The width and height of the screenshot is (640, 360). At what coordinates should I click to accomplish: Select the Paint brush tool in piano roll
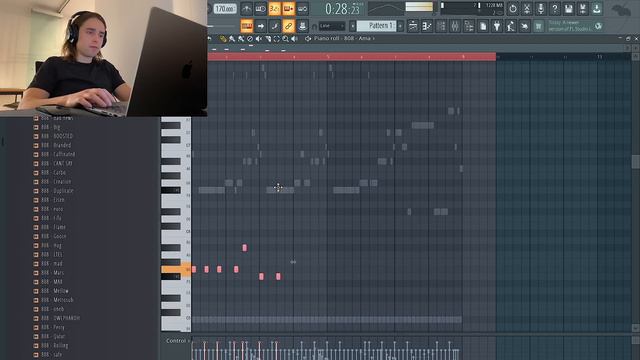tap(232, 39)
